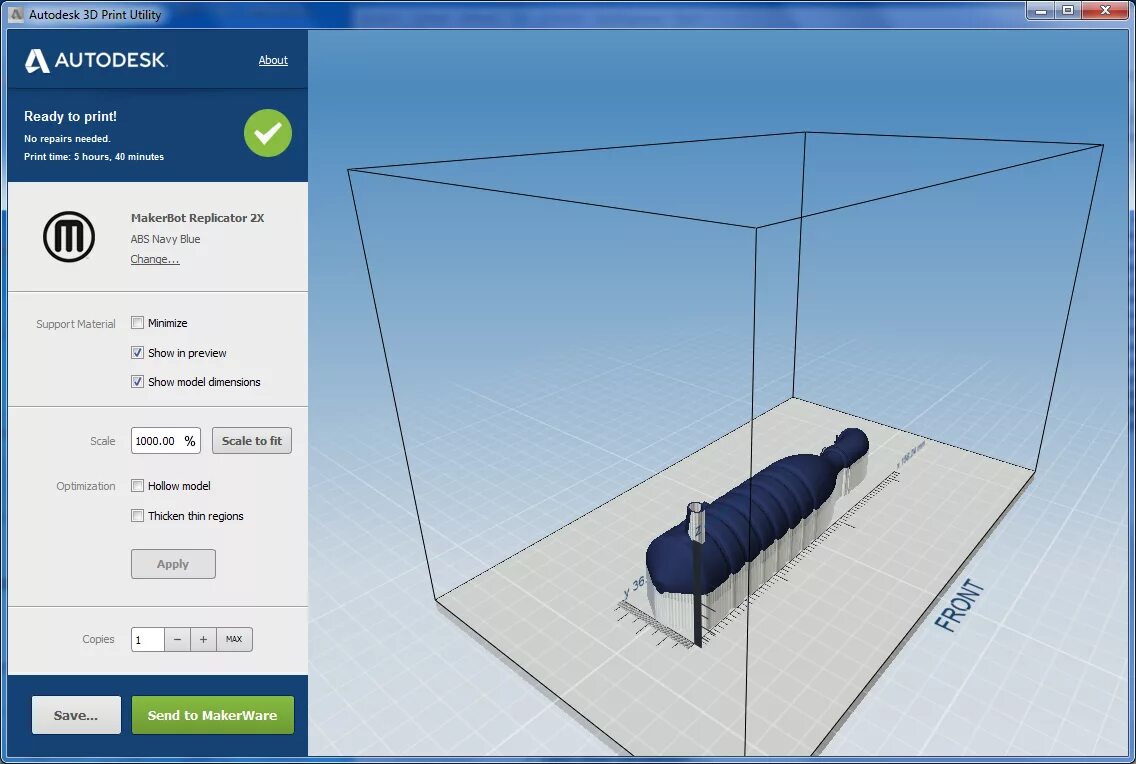This screenshot has height=764, width=1136.
Task: Click the Apply button
Action: click(x=173, y=564)
